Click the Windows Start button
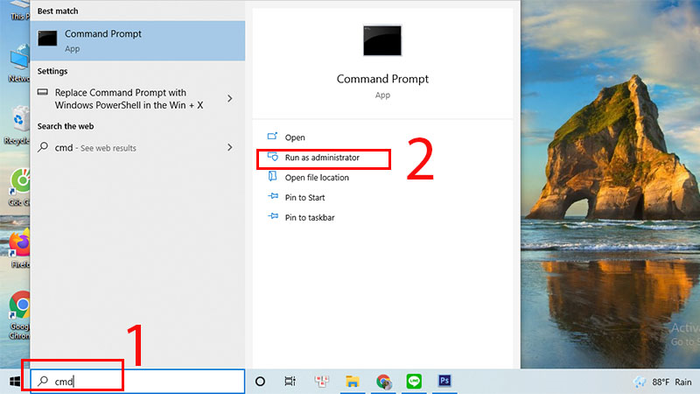This screenshot has height=394, width=700. click(15, 382)
